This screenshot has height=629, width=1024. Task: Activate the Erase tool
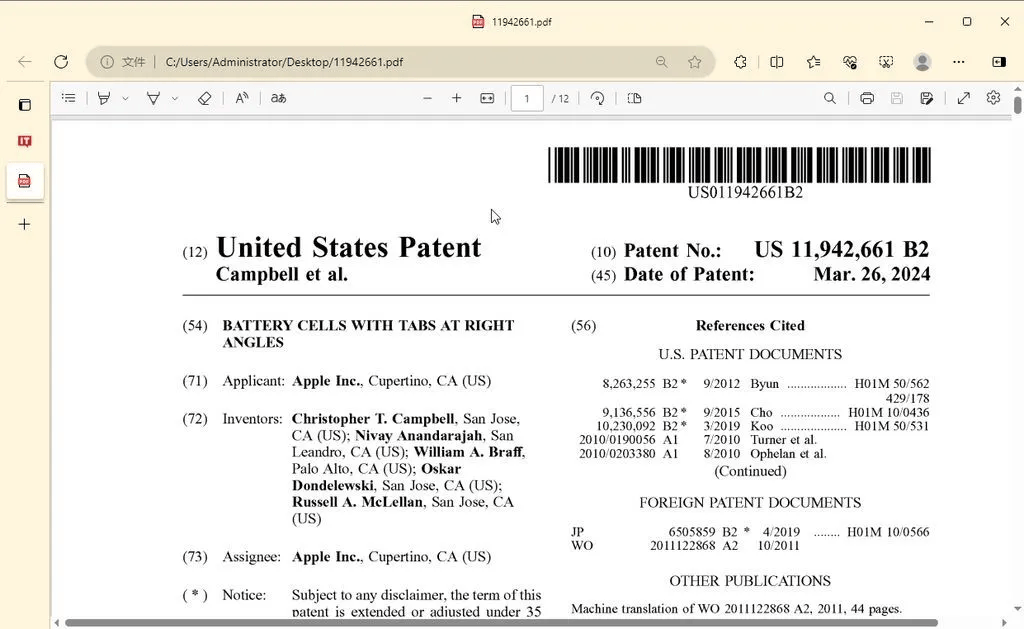point(204,98)
